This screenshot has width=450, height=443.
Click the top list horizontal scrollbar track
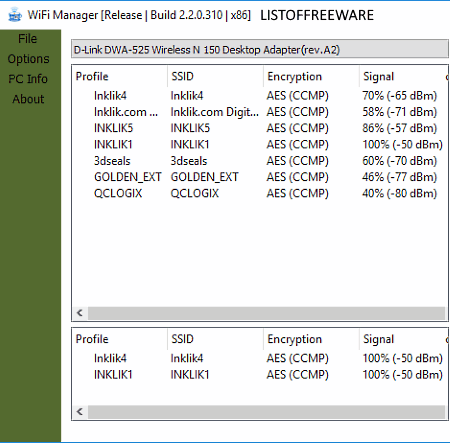[266, 313]
